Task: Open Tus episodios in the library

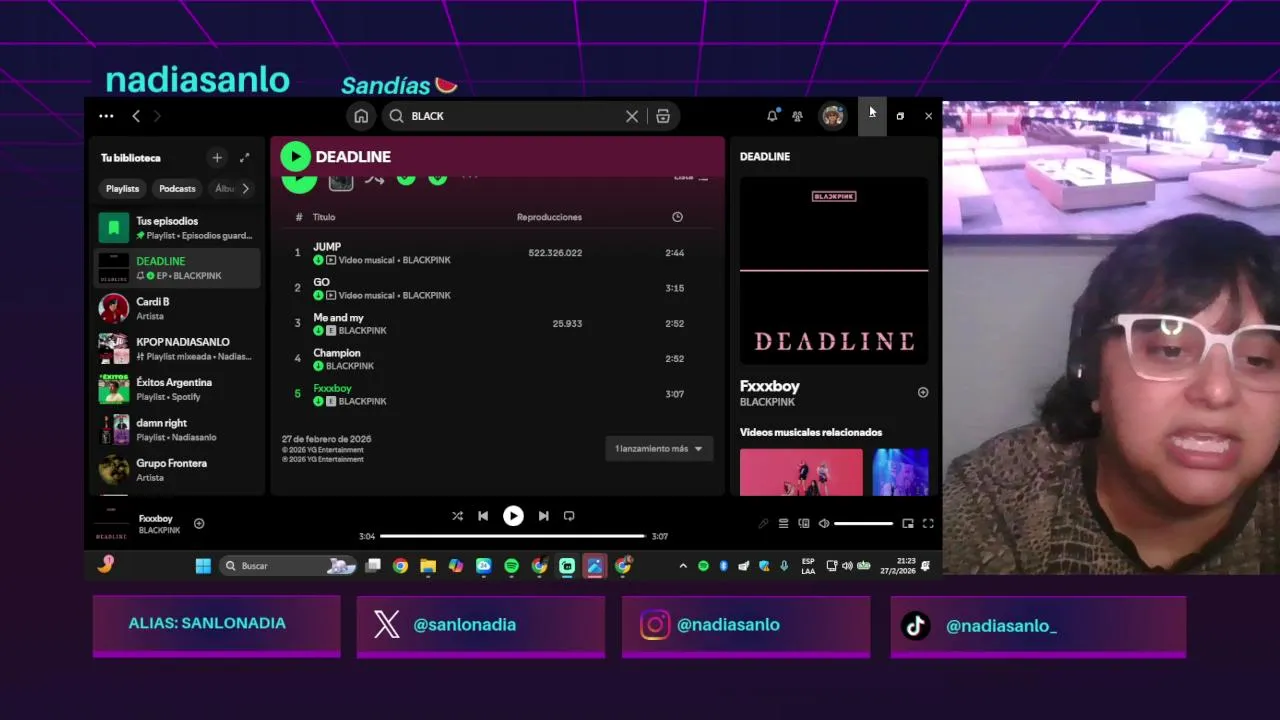Action: [x=177, y=228]
